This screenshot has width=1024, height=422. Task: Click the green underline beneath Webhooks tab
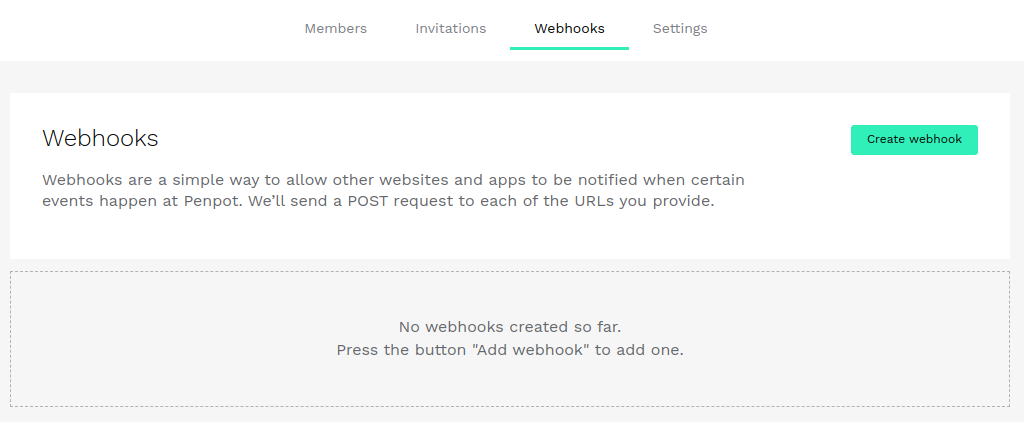pyautogui.click(x=569, y=48)
